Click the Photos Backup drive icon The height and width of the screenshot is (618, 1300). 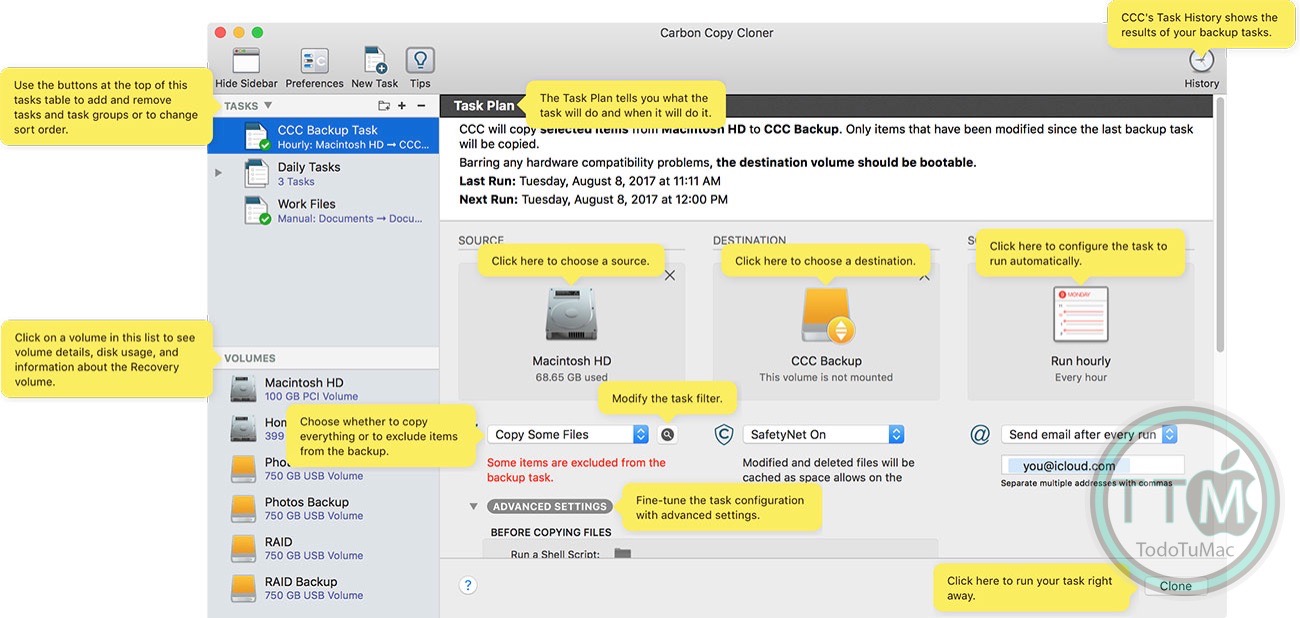coord(243,508)
